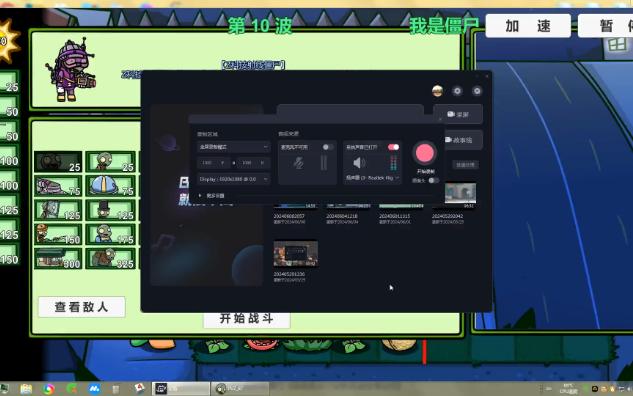Viewport: 633px width, 396px height.
Task: Pick the 325-cost zombie card
Action: (111, 259)
